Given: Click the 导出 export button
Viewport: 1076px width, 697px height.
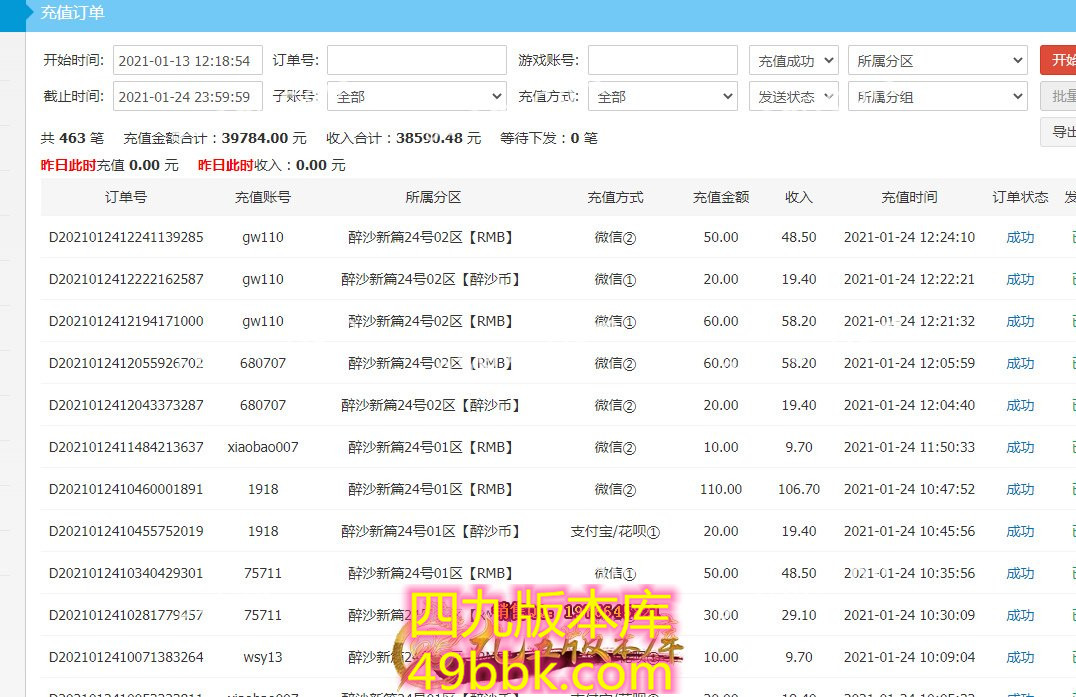Looking at the screenshot, I should [x=1060, y=132].
